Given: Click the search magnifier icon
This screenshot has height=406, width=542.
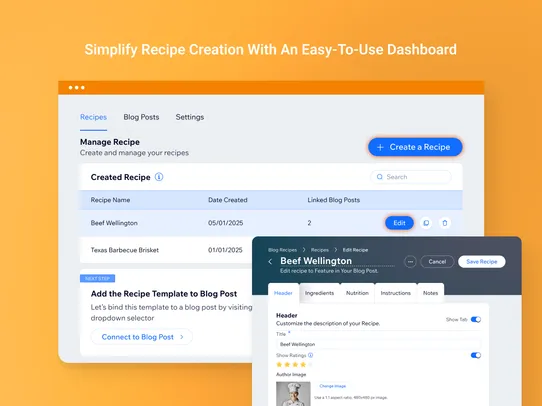Looking at the screenshot, I should (x=380, y=177).
